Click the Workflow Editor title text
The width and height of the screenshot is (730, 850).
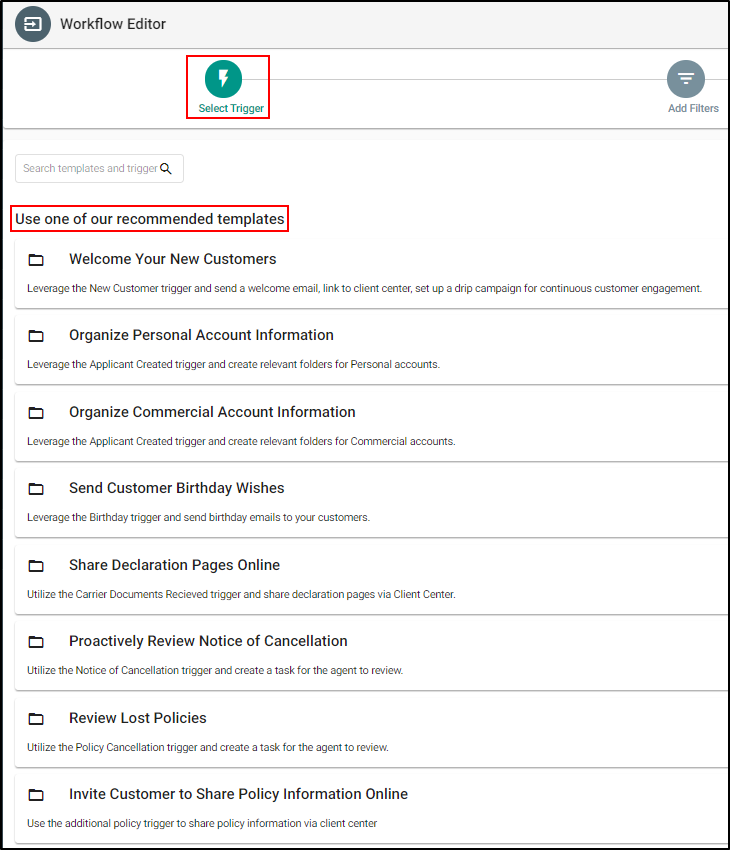[x=113, y=24]
